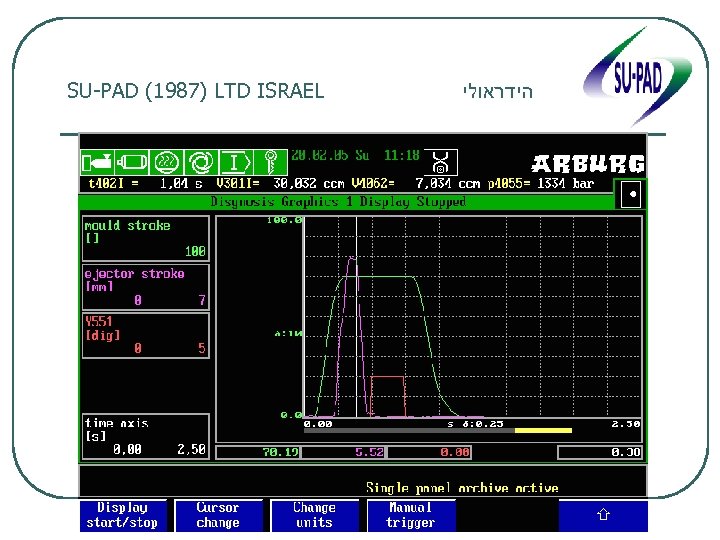Open the heating temperature icon in the toolbar
The width and height of the screenshot is (720, 540).
click(166, 163)
